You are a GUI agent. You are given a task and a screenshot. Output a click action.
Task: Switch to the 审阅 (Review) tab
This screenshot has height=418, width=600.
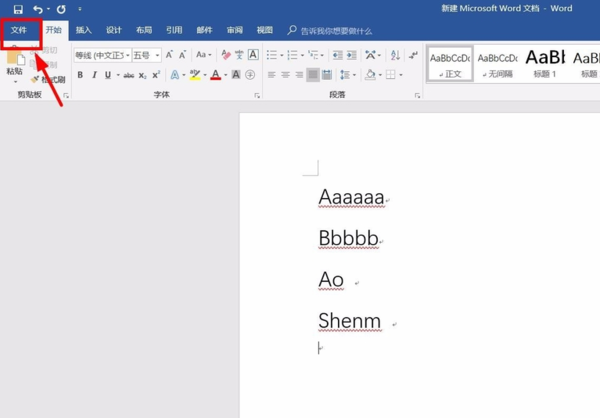point(235,30)
